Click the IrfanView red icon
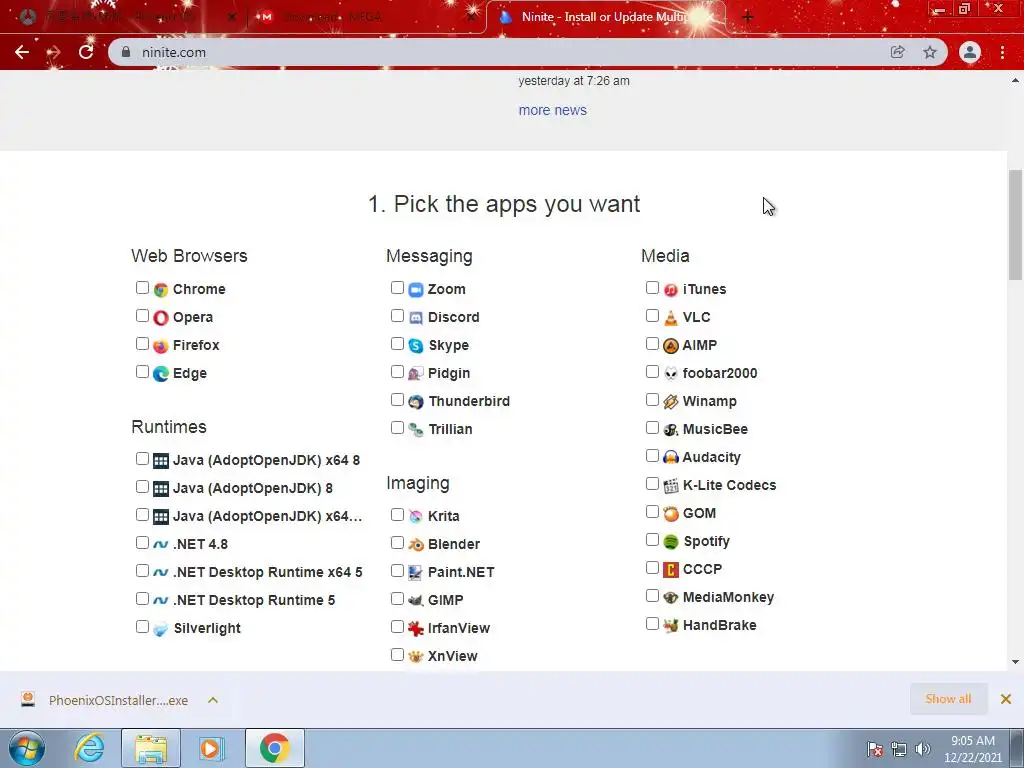 click(x=416, y=628)
